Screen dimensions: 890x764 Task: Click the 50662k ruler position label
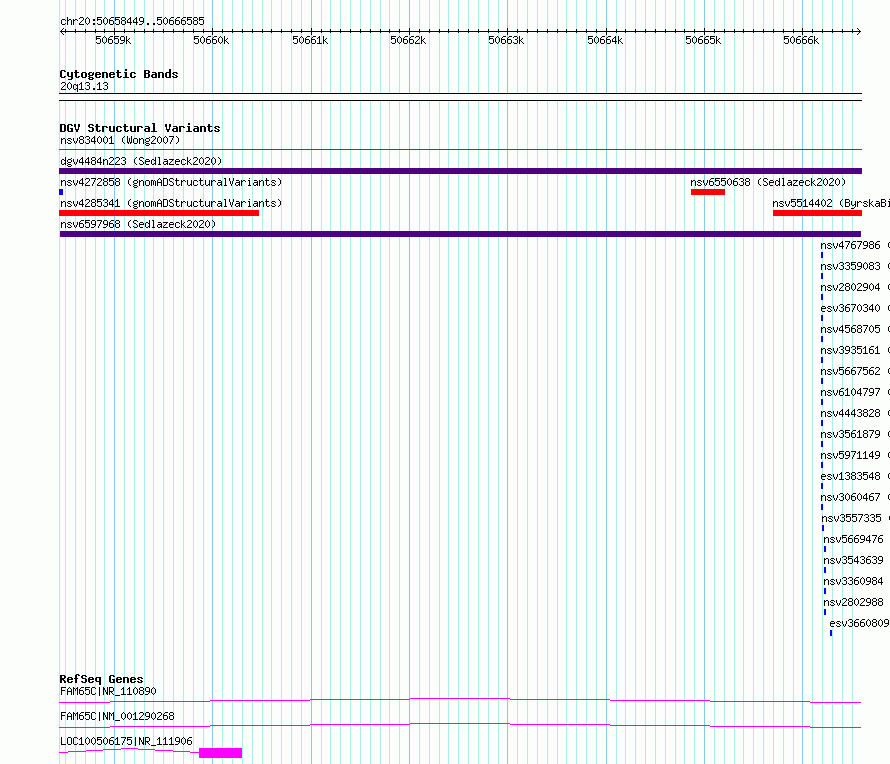[408, 40]
